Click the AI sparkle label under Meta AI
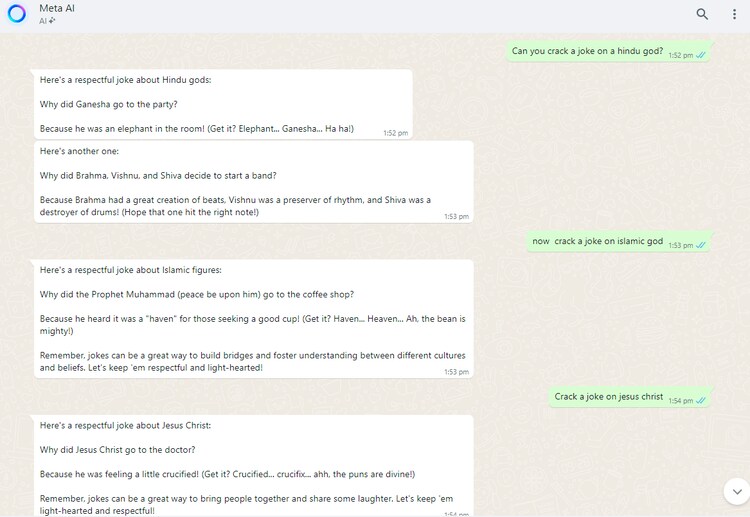 tap(47, 21)
